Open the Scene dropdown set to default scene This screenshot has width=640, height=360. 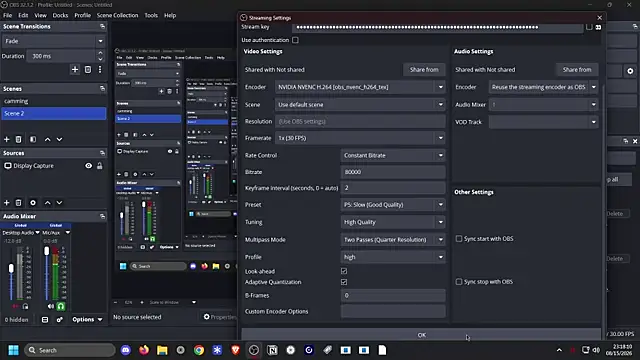[360, 104]
